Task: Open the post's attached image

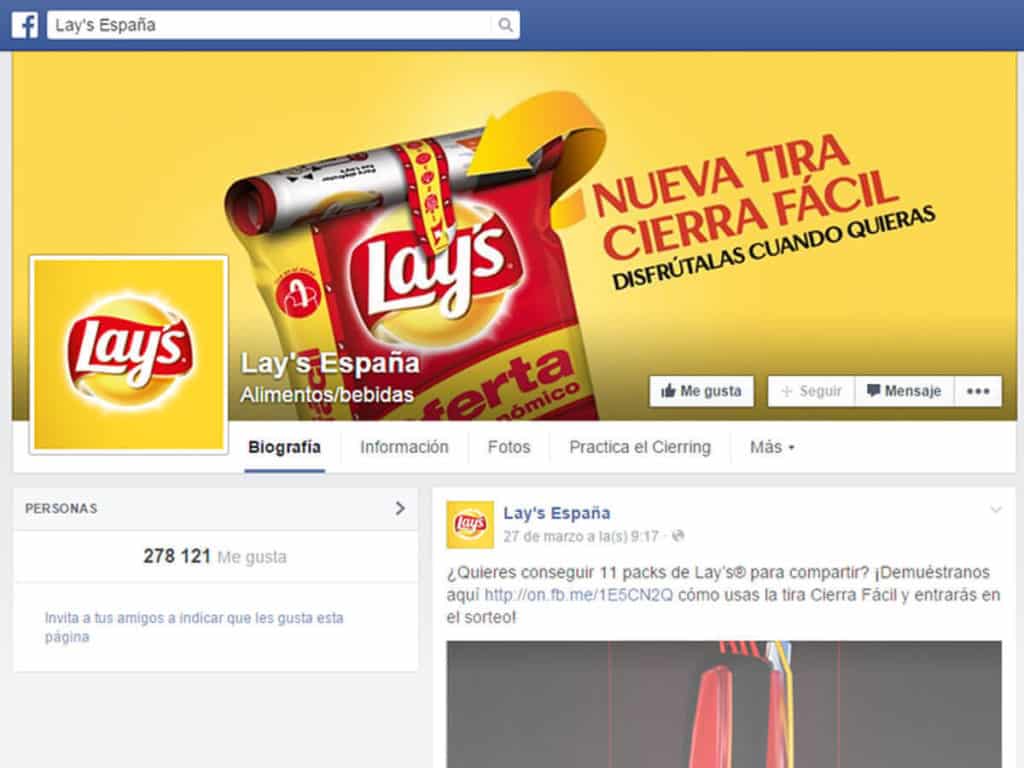Action: 724,704
